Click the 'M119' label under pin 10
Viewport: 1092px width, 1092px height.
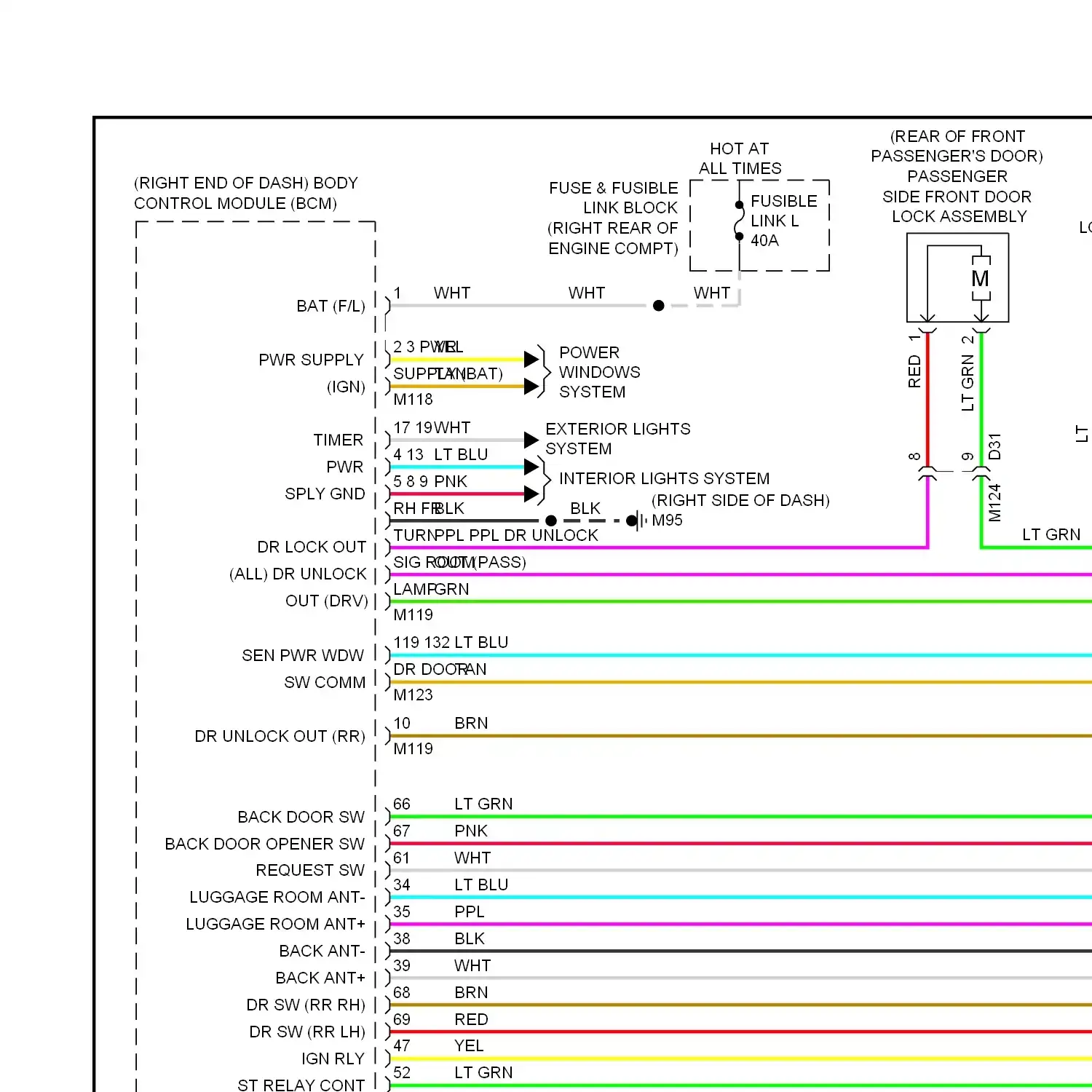click(x=413, y=748)
